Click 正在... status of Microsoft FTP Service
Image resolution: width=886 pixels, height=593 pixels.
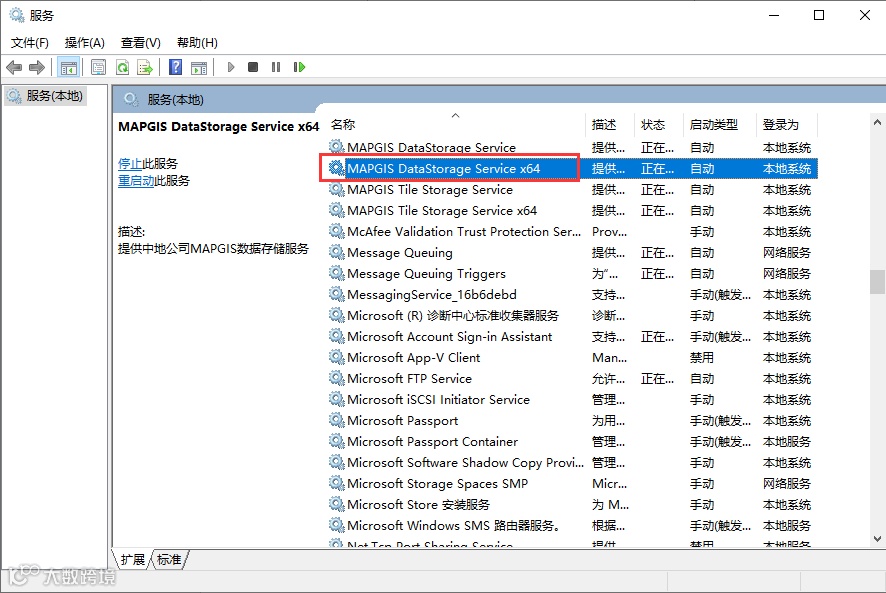click(657, 378)
